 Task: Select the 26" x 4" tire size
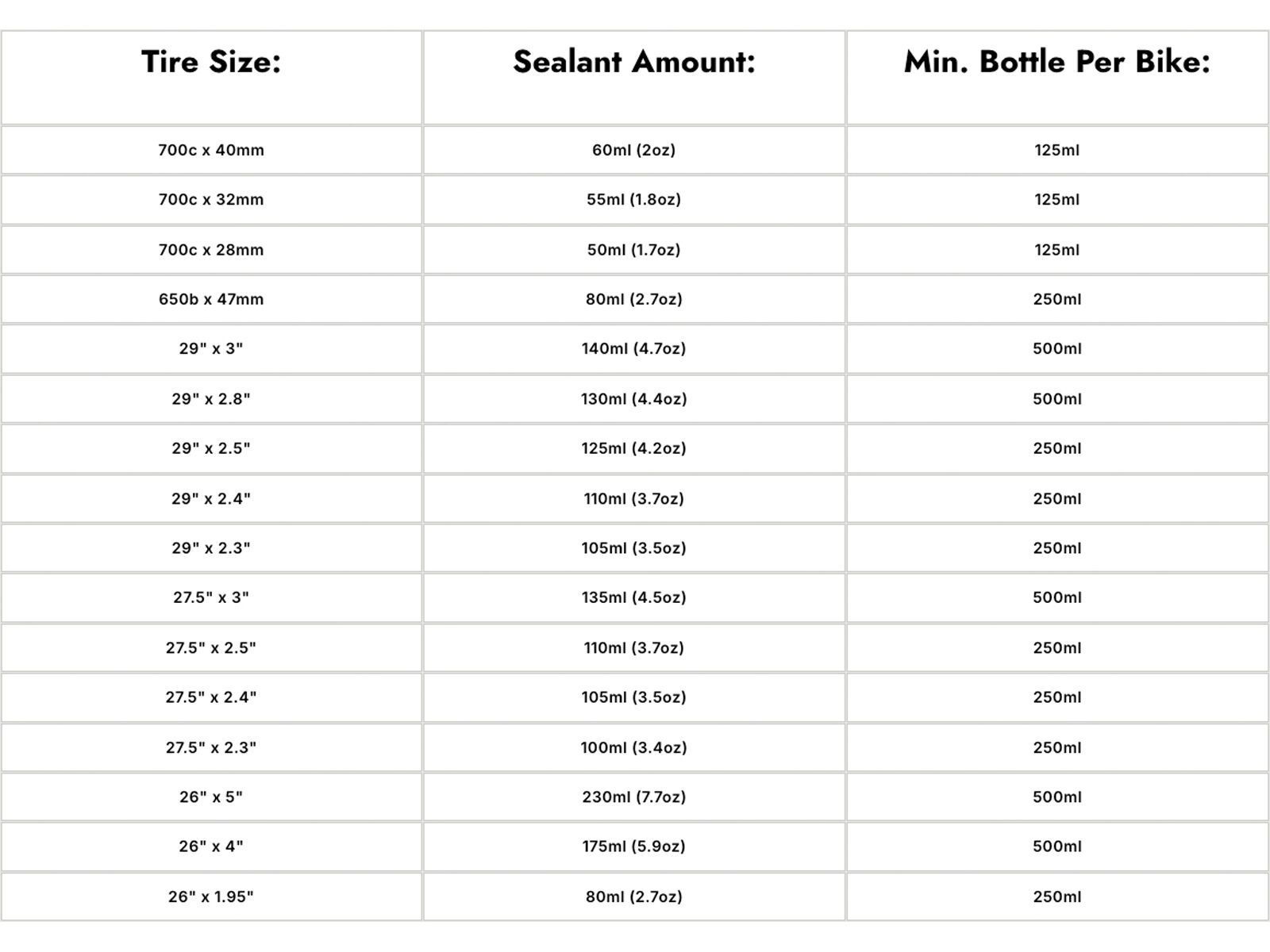click(211, 846)
